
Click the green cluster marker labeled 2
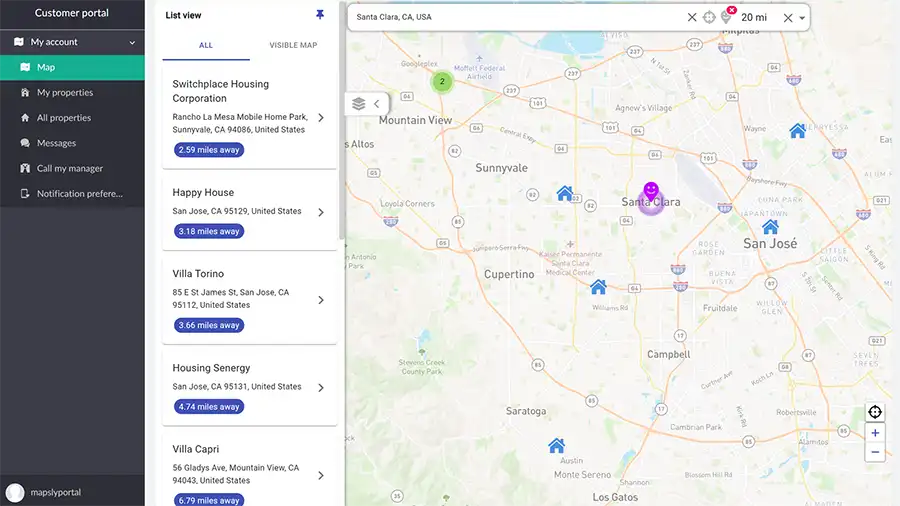coord(442,81)
